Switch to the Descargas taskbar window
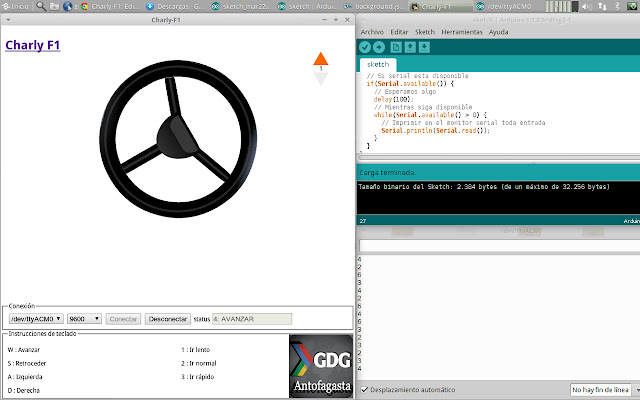The width and height of the screenshot is (640, 400). click(x=175, y=6)
